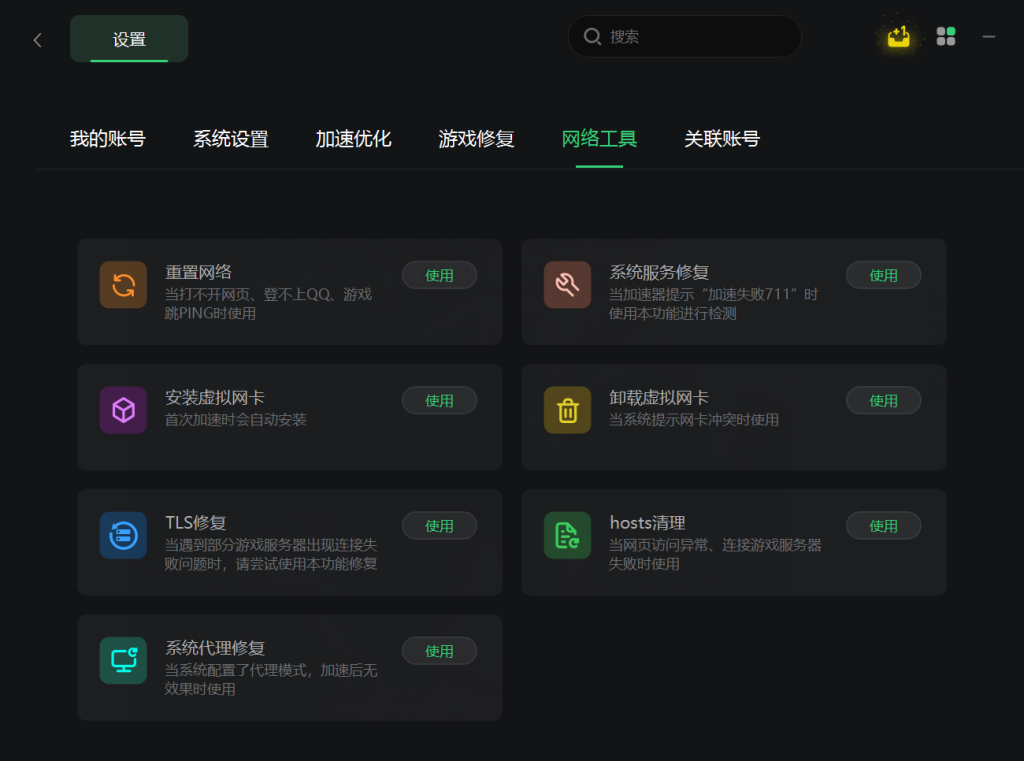Click the TLS修复 title text
The height and width of the screenshot is (761, 1024).
pos(195,523)
